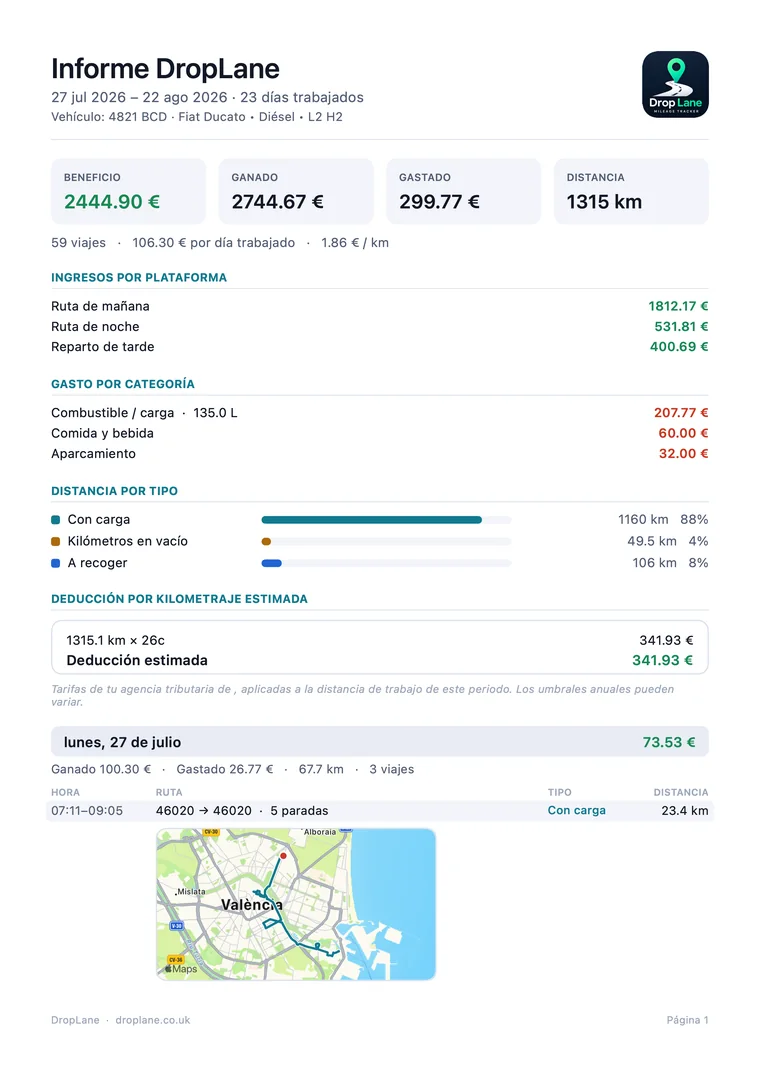This screenshot has width=760, height=1075.
Task: Click the Kilómetros en vacío progress bar
Action: coord(387,542)
